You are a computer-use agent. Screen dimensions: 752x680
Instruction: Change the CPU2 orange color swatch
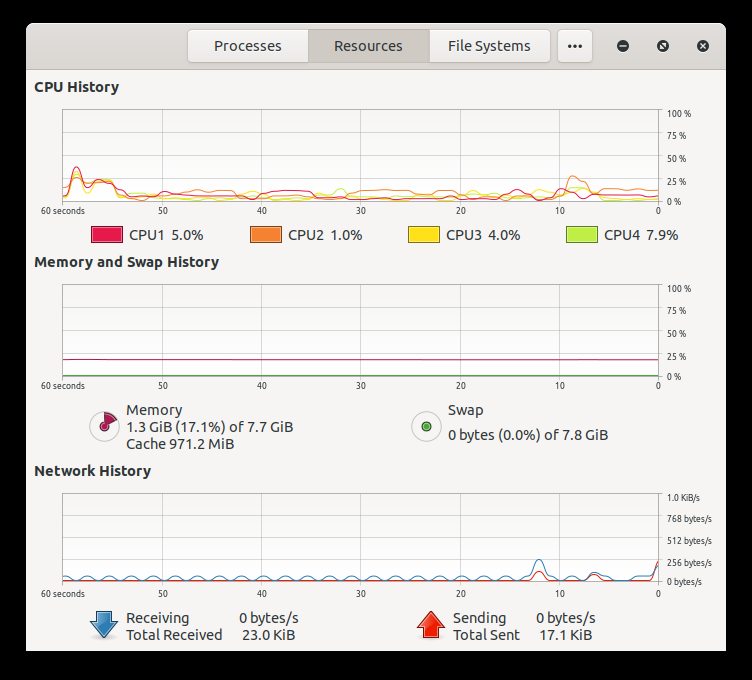(x=265, y=235)
